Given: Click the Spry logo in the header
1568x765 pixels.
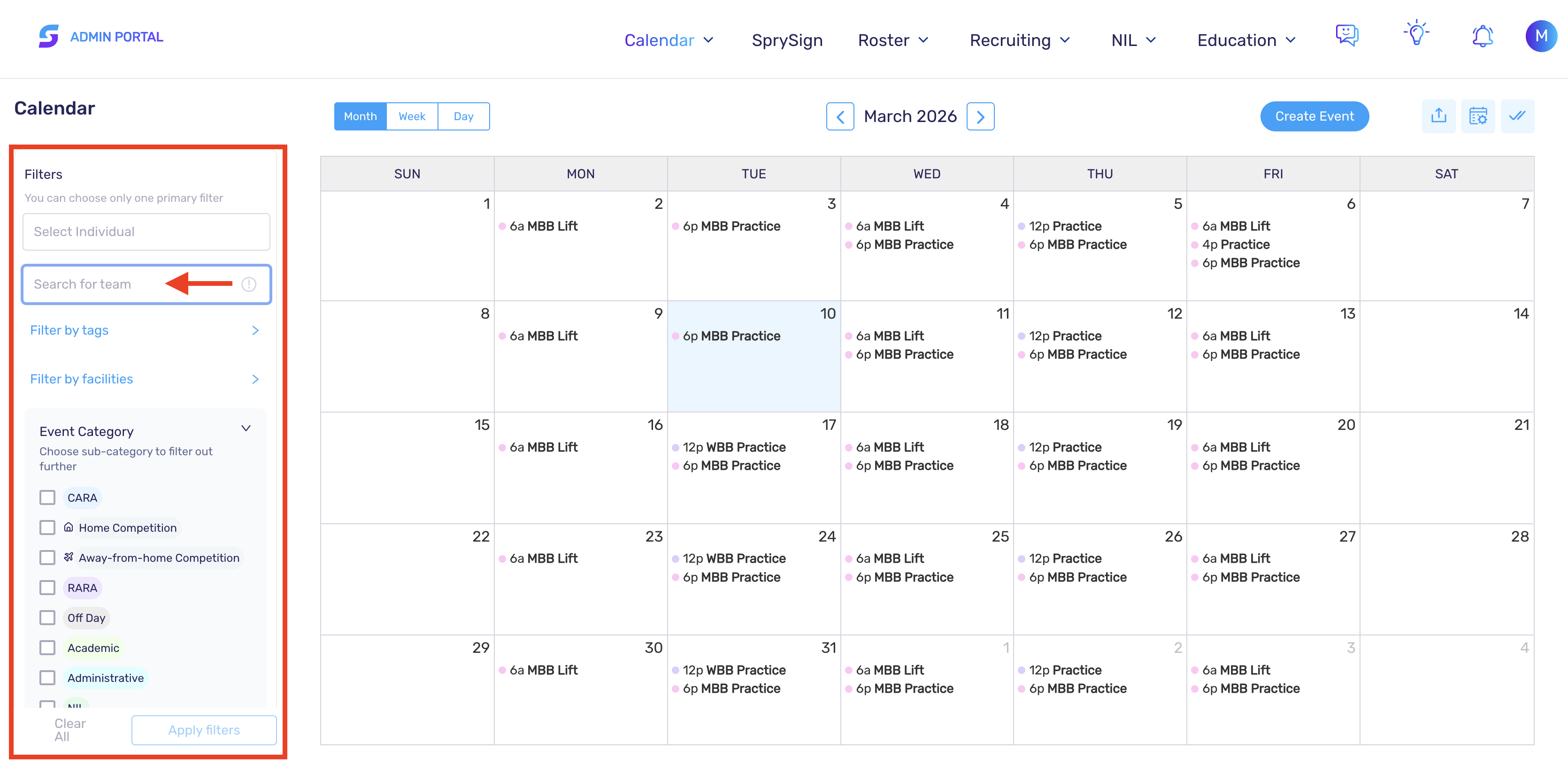Looking at the screenshot, I should 49,37.
